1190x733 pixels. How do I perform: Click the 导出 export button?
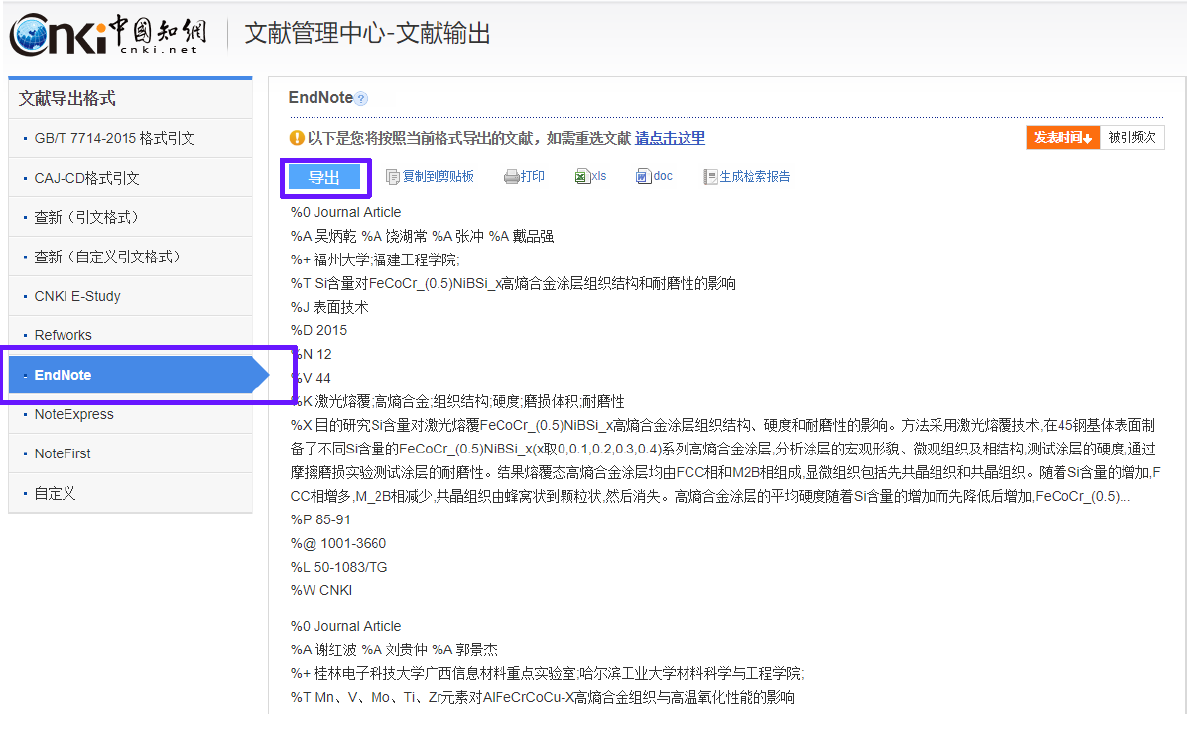click(325, 175)
